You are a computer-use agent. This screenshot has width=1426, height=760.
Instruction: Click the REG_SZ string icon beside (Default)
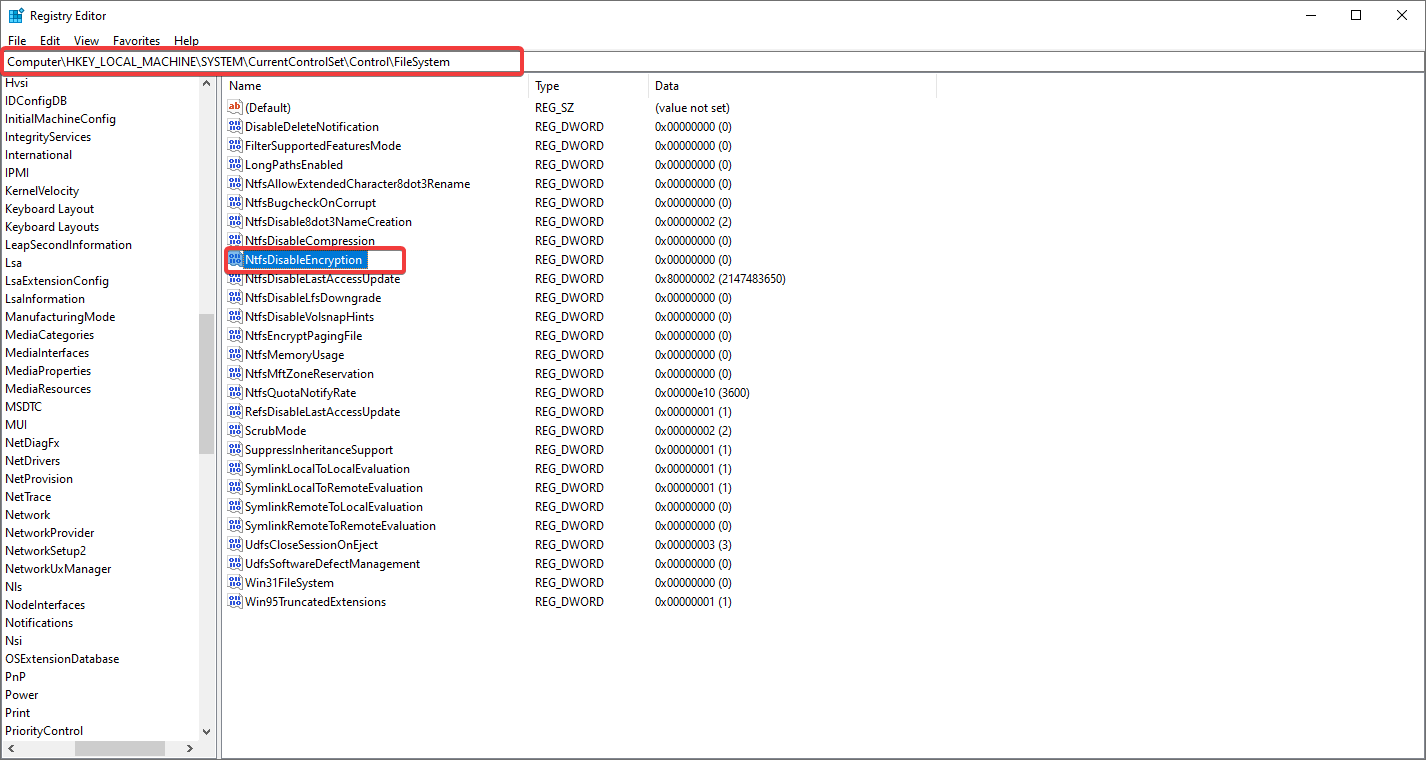tap(232, 107)
